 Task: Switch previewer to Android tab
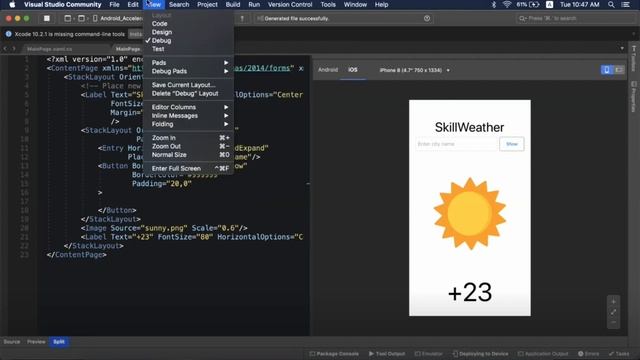click(x=328, y=70)
